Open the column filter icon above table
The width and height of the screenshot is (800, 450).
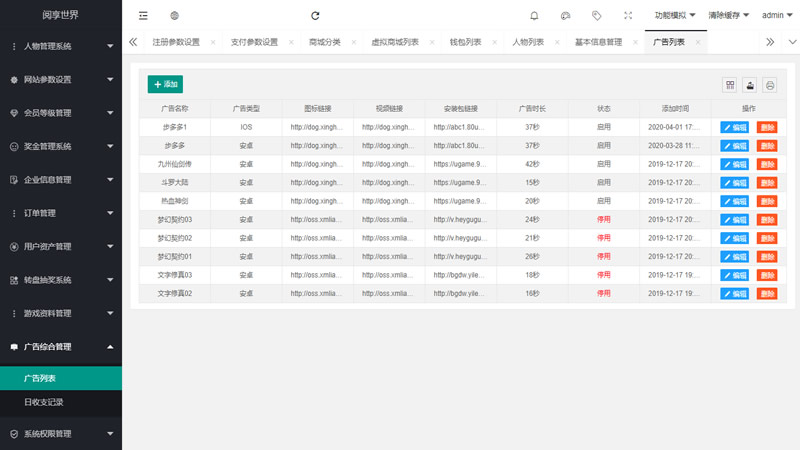[x=730, y=85]
